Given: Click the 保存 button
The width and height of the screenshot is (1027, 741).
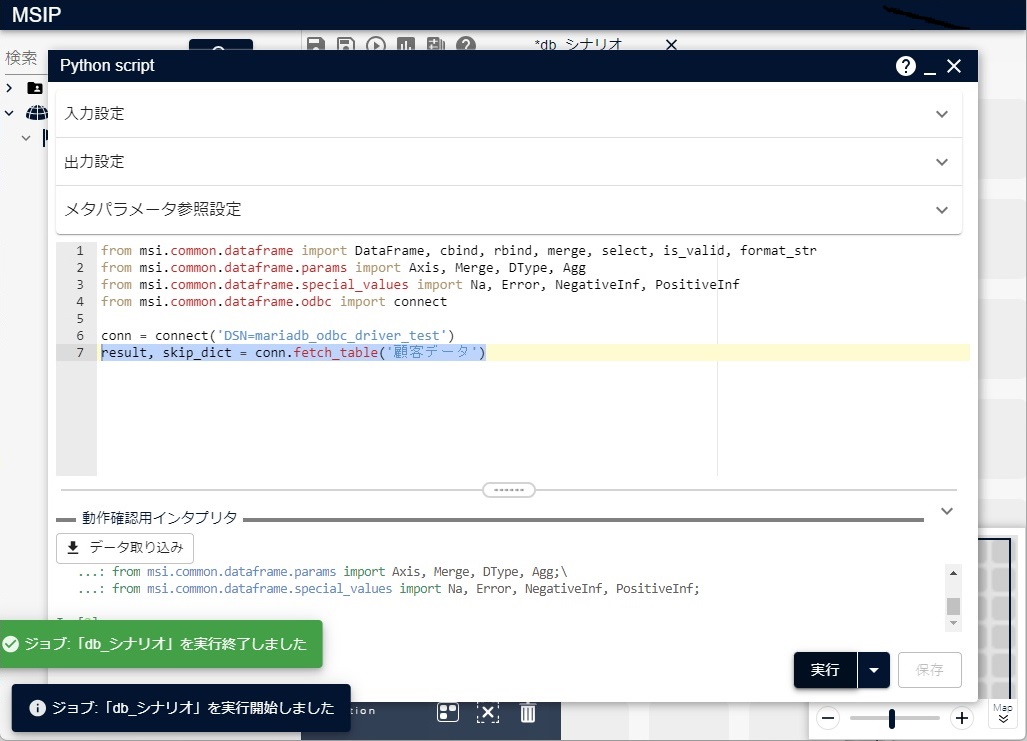Looking at the screenshot, I should pyautogui.click(x=929, y=670).
